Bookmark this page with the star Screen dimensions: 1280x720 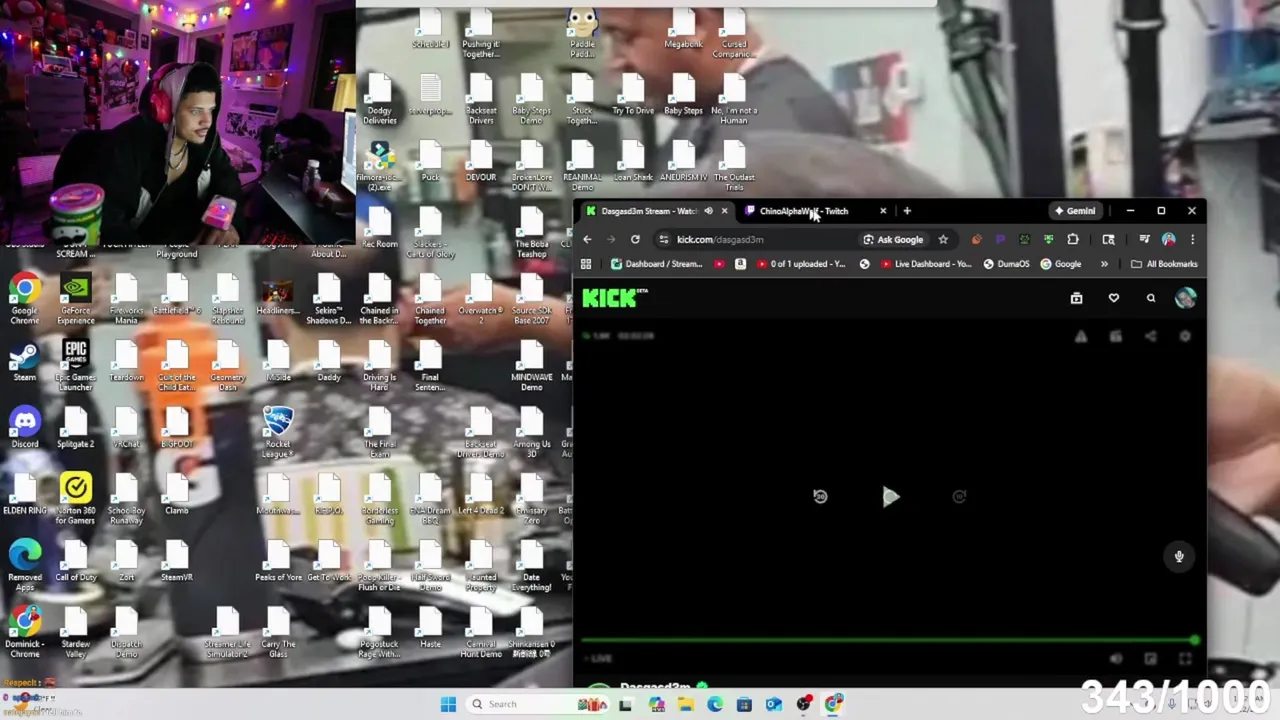(x=943, y=240)
